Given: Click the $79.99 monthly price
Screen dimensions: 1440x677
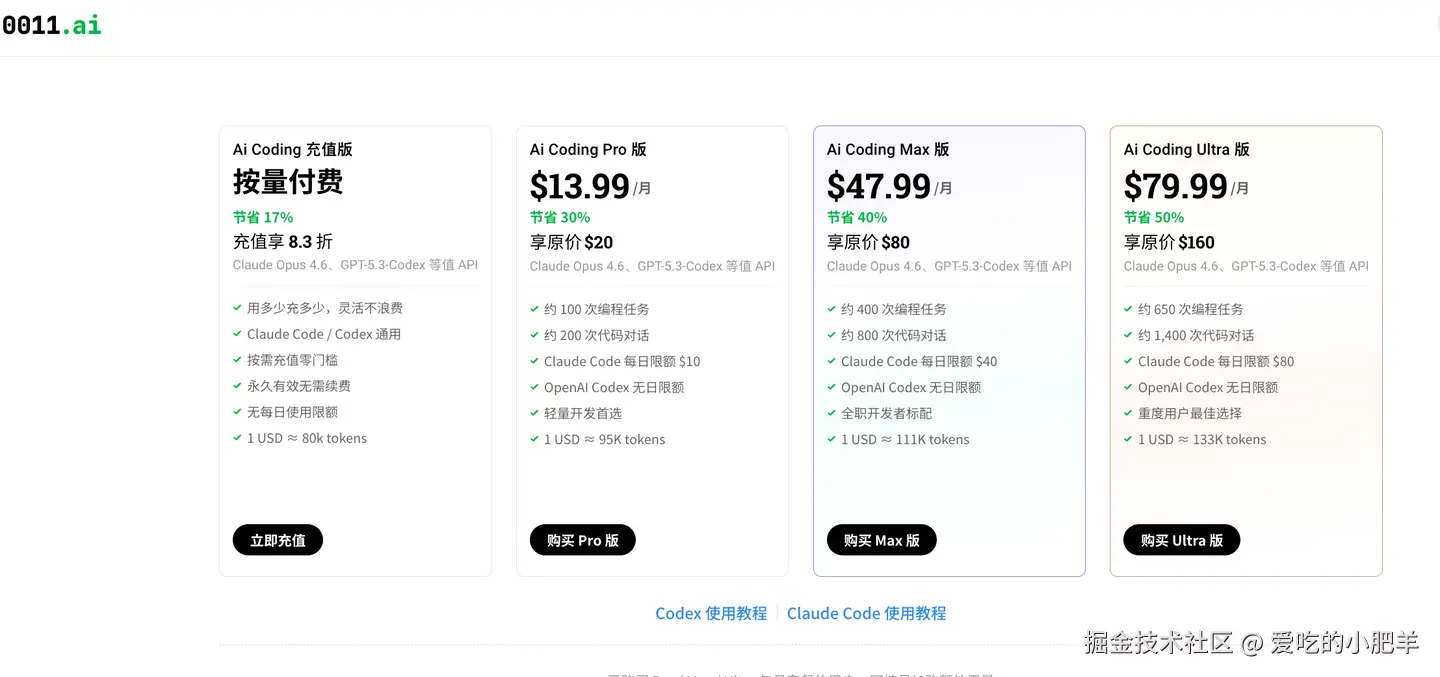Looking at the screenshot, I should (1175, 186).
